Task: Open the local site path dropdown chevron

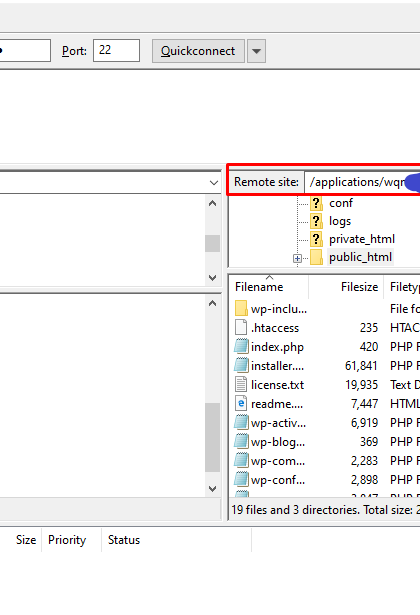Action: pyautogui.click(x=214, y=183)
